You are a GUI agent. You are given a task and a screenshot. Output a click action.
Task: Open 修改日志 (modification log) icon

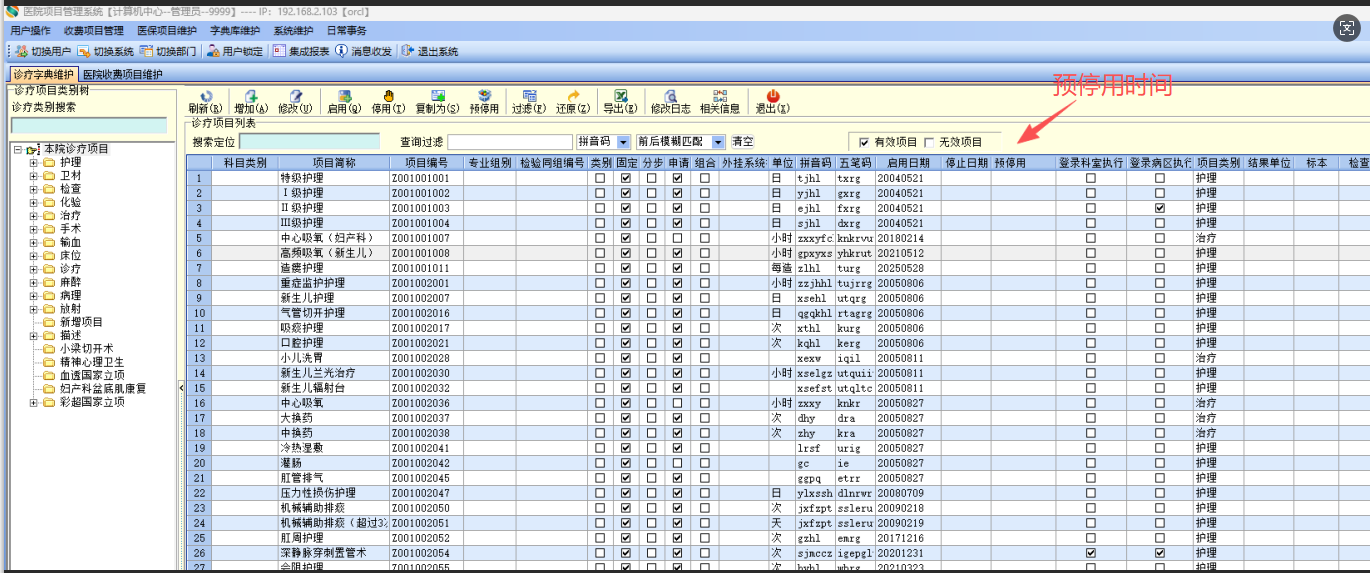670,96
